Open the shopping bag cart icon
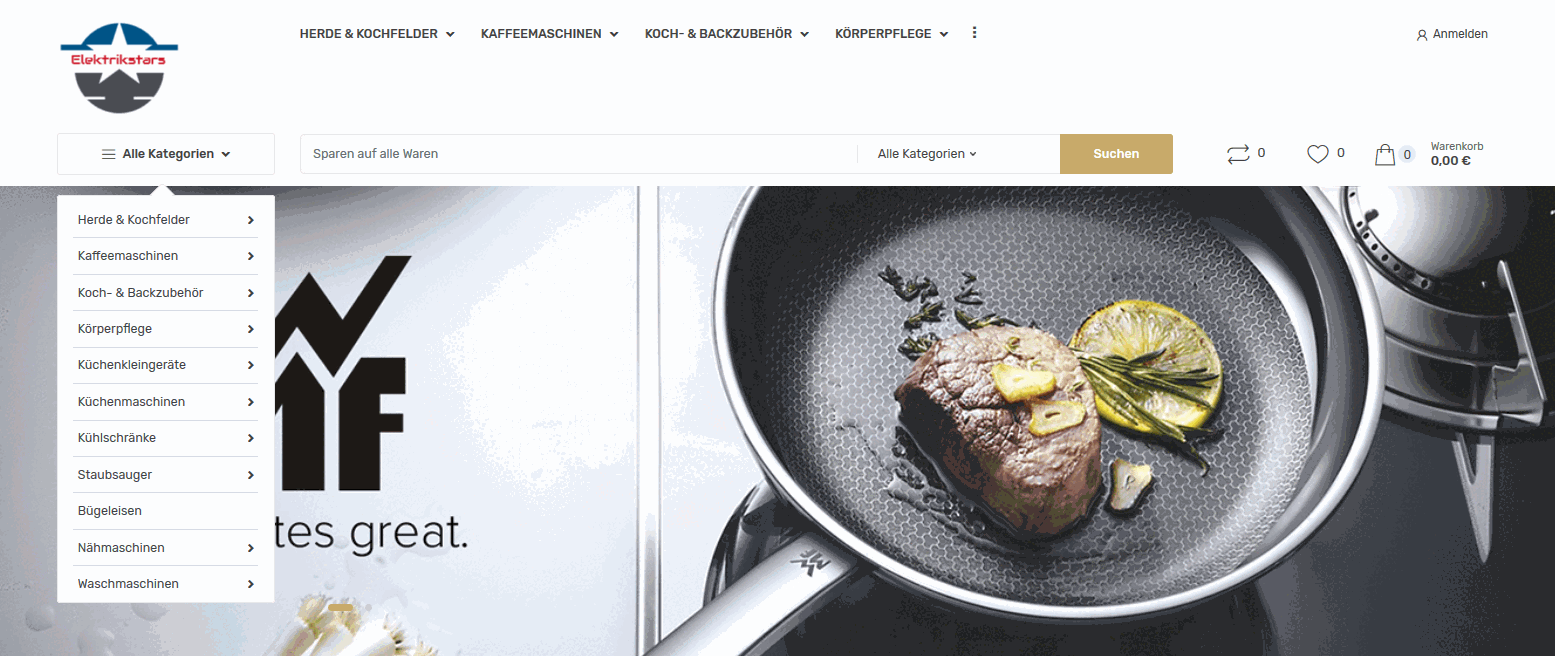This screenshot has height=656, width=1555. tap(1385, 155)
